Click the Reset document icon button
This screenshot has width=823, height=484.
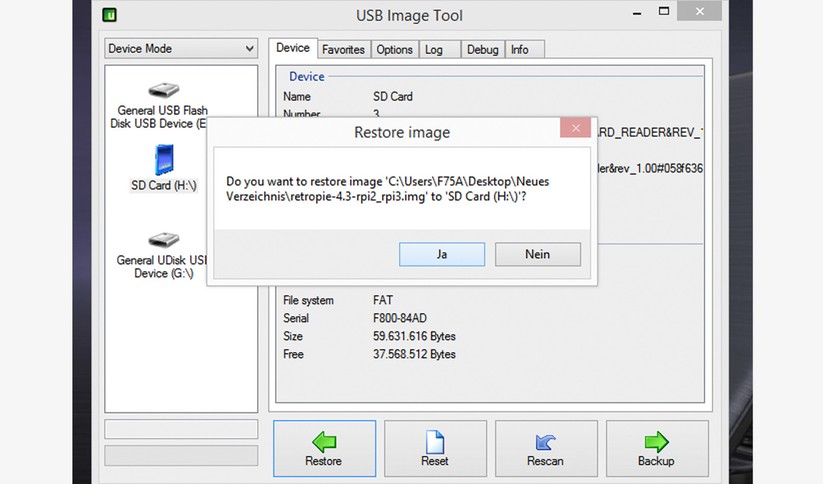[435, 449]
